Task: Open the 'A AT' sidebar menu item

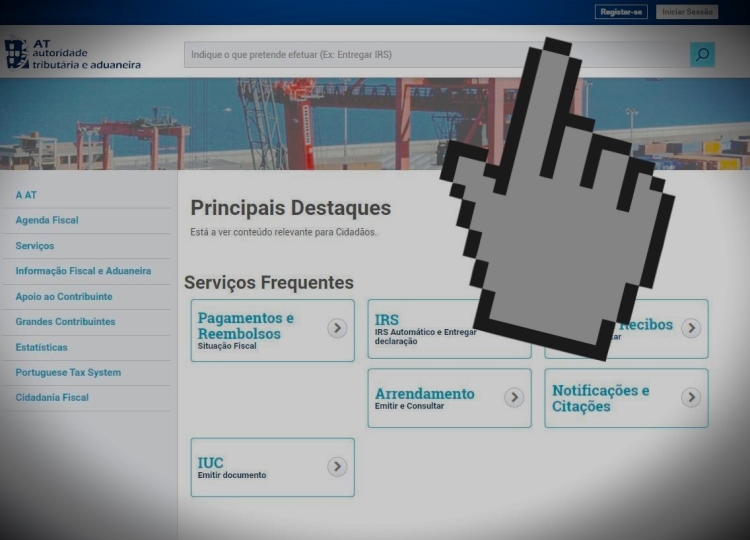Action: pyautogui.click(x=26, y=195)
